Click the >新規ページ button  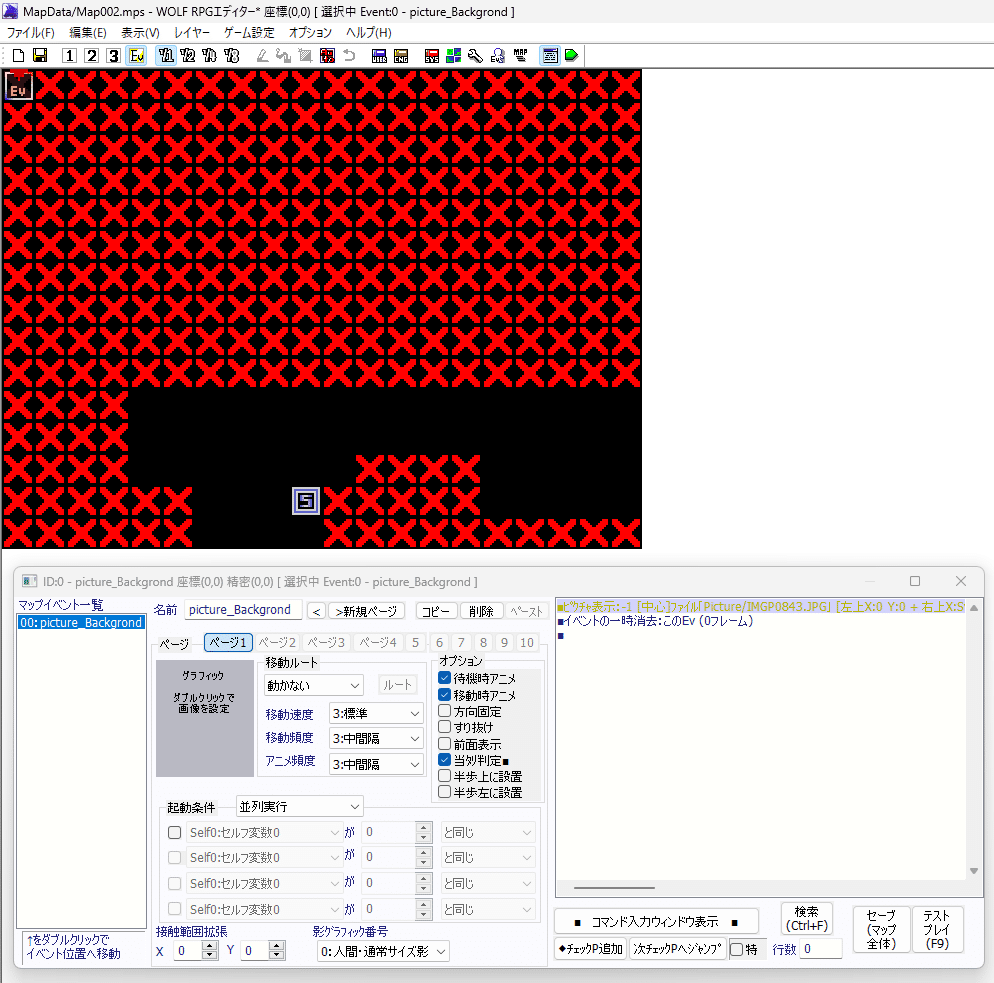coord(366,611)
